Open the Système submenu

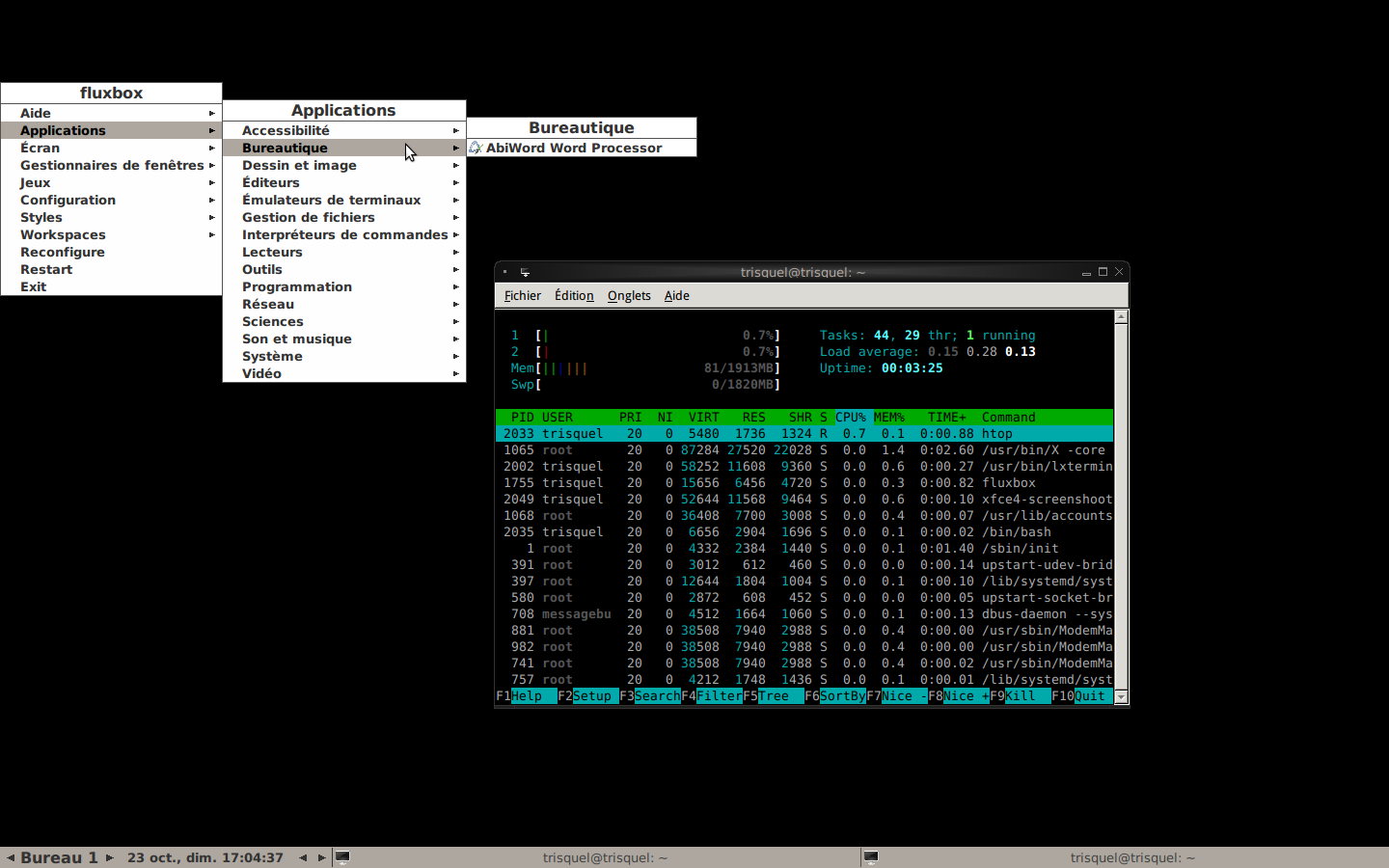coord(344,356)
